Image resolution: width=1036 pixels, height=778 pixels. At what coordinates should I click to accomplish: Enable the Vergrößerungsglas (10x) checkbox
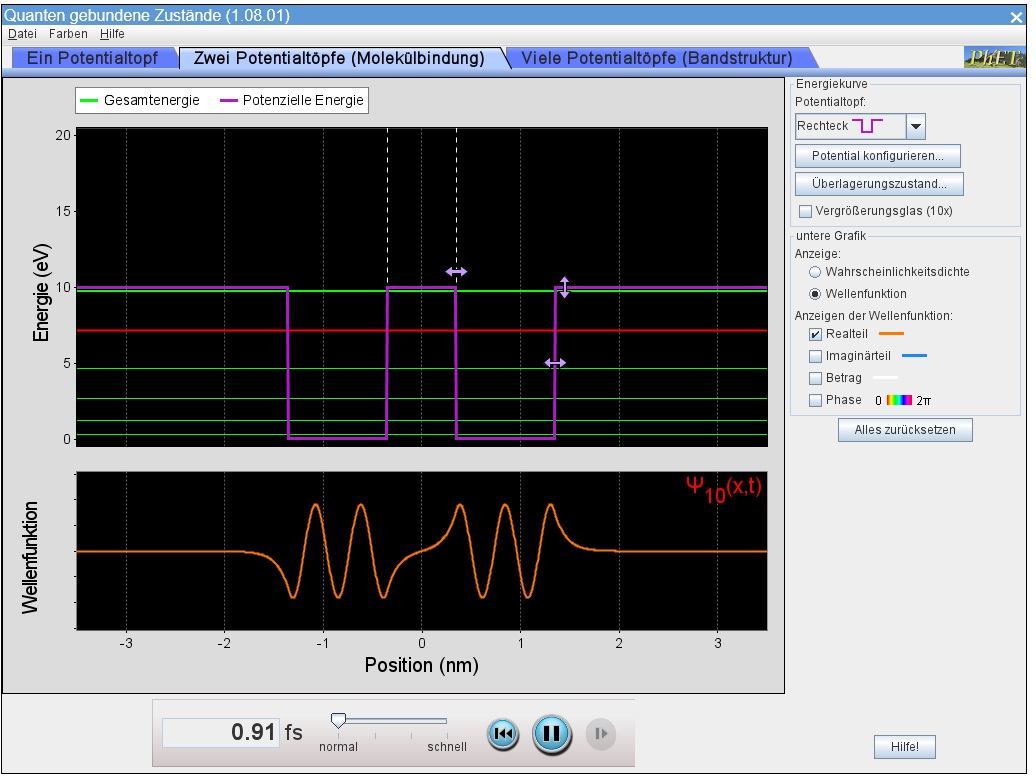tap(805, 211)
